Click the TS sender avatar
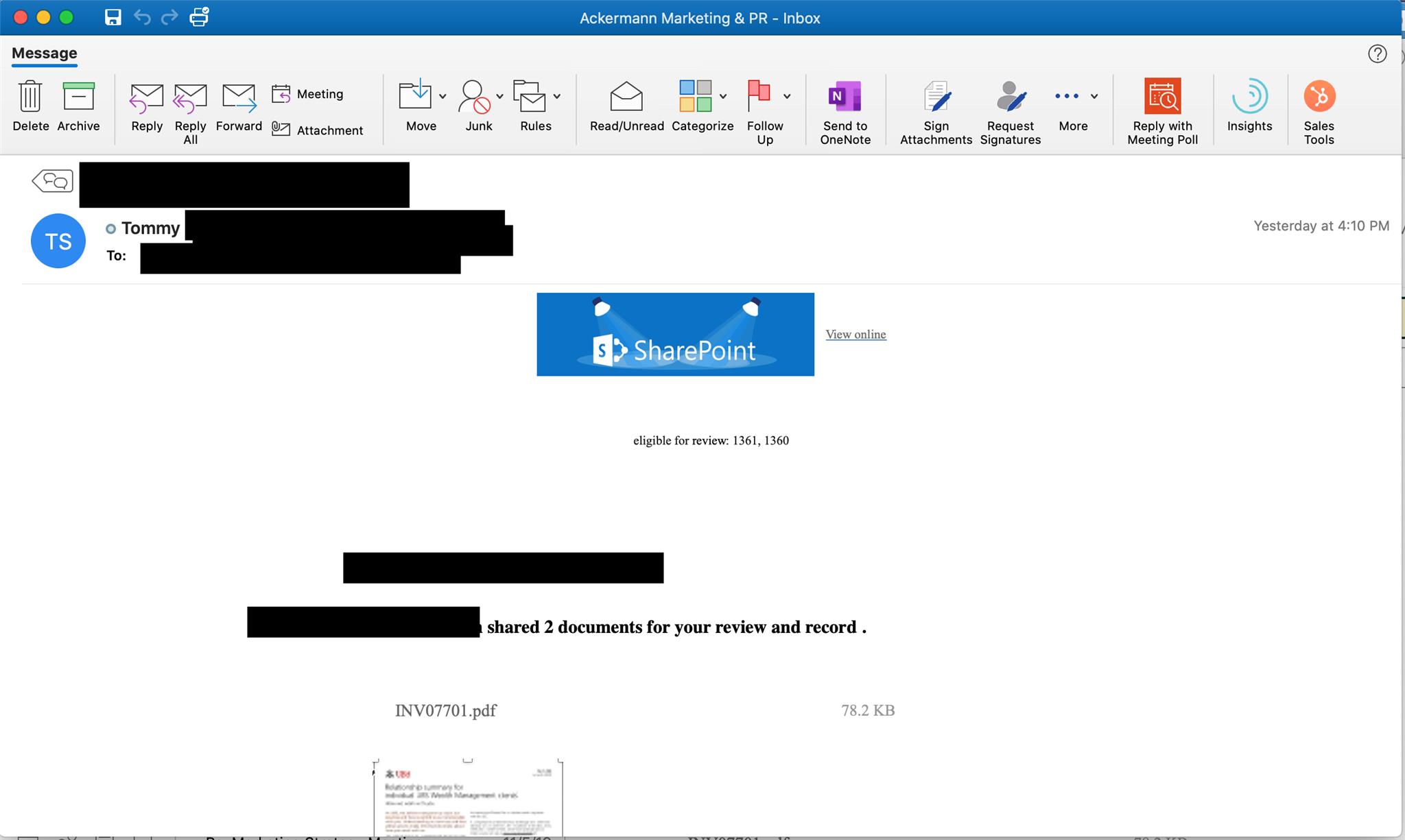The image size is (1405, 840). tap(58, 241)
